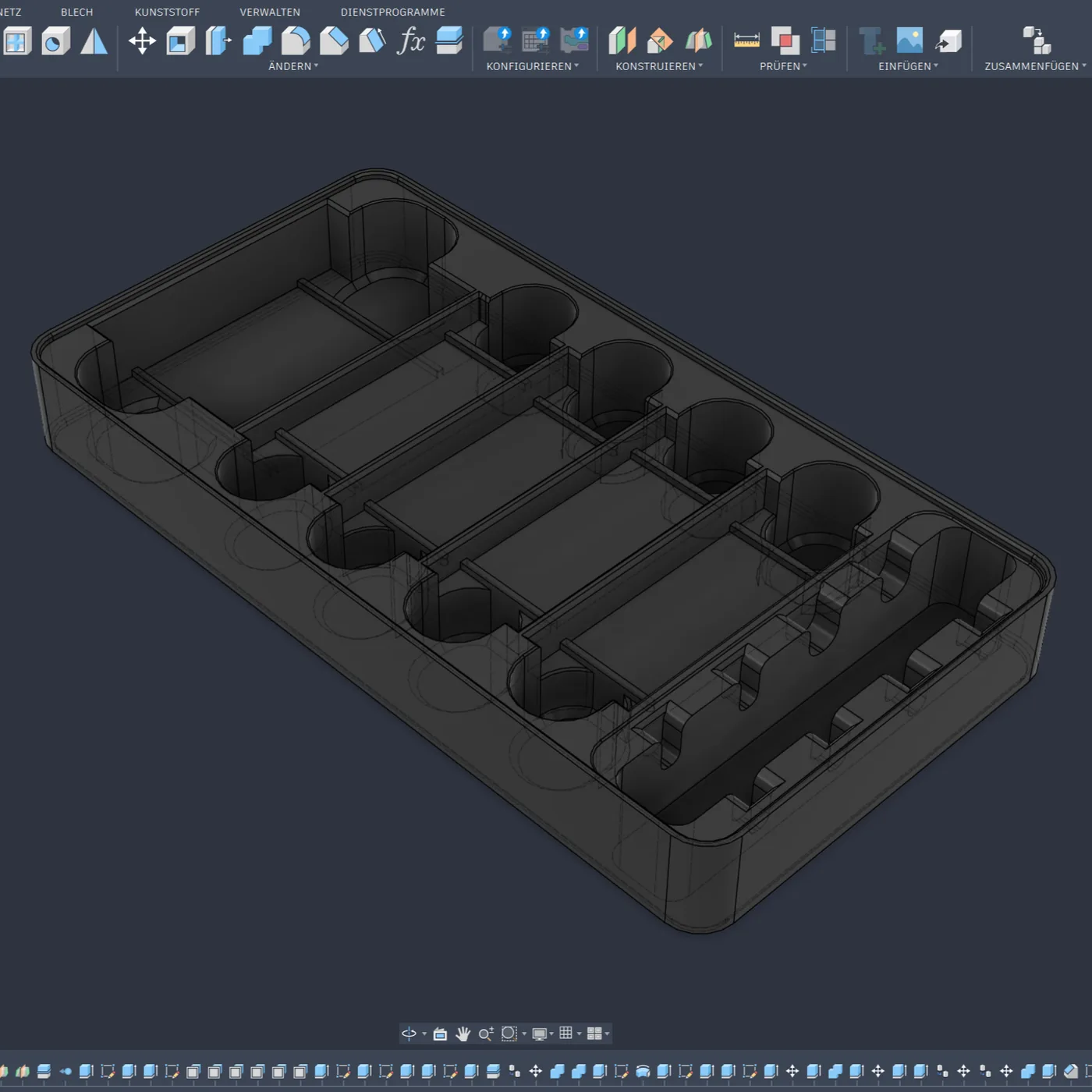Image resolution: width=1092 pixels, height=1092 pixels.
Task: Switch to the VERWALTEN tab
Action: point(270,12)
